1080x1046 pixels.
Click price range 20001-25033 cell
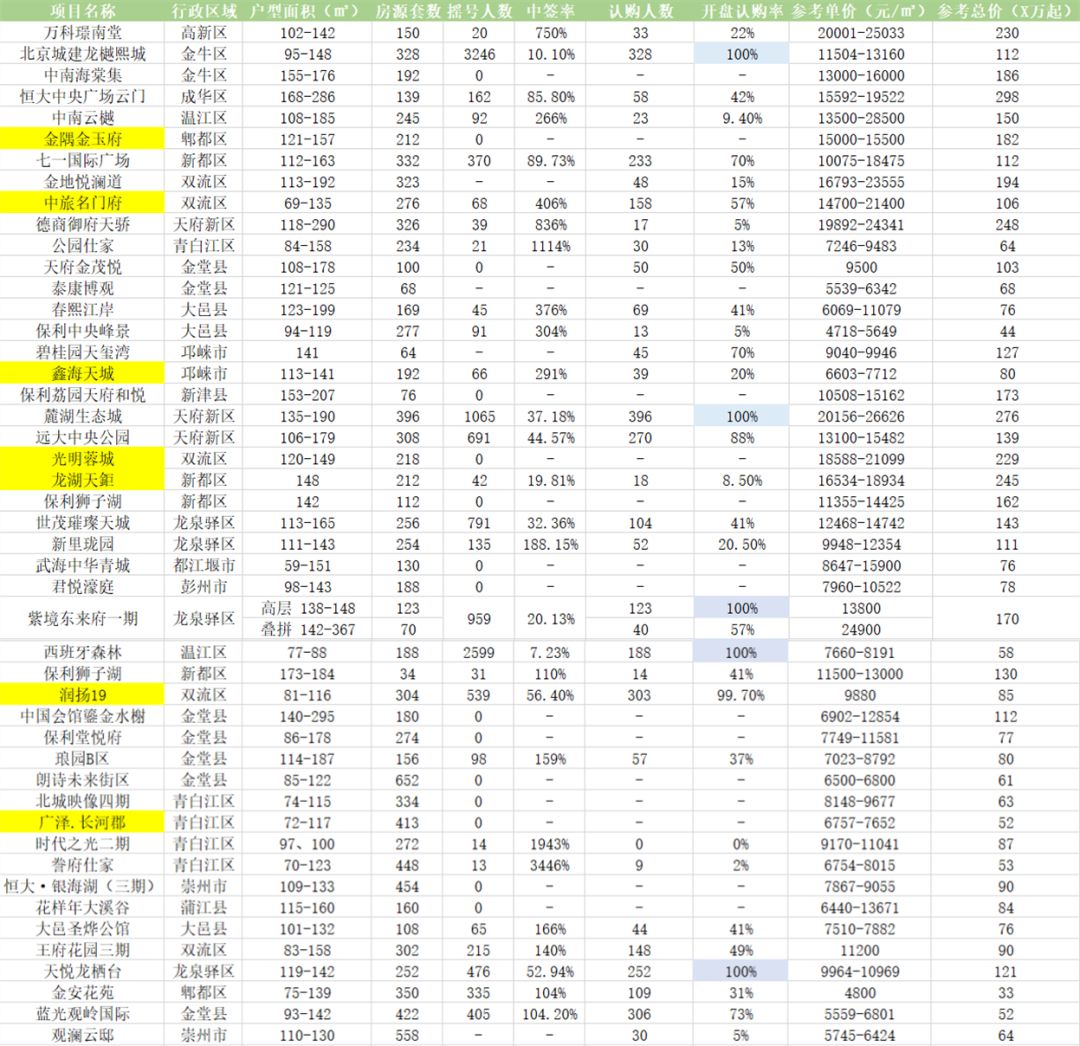(861, 32)
